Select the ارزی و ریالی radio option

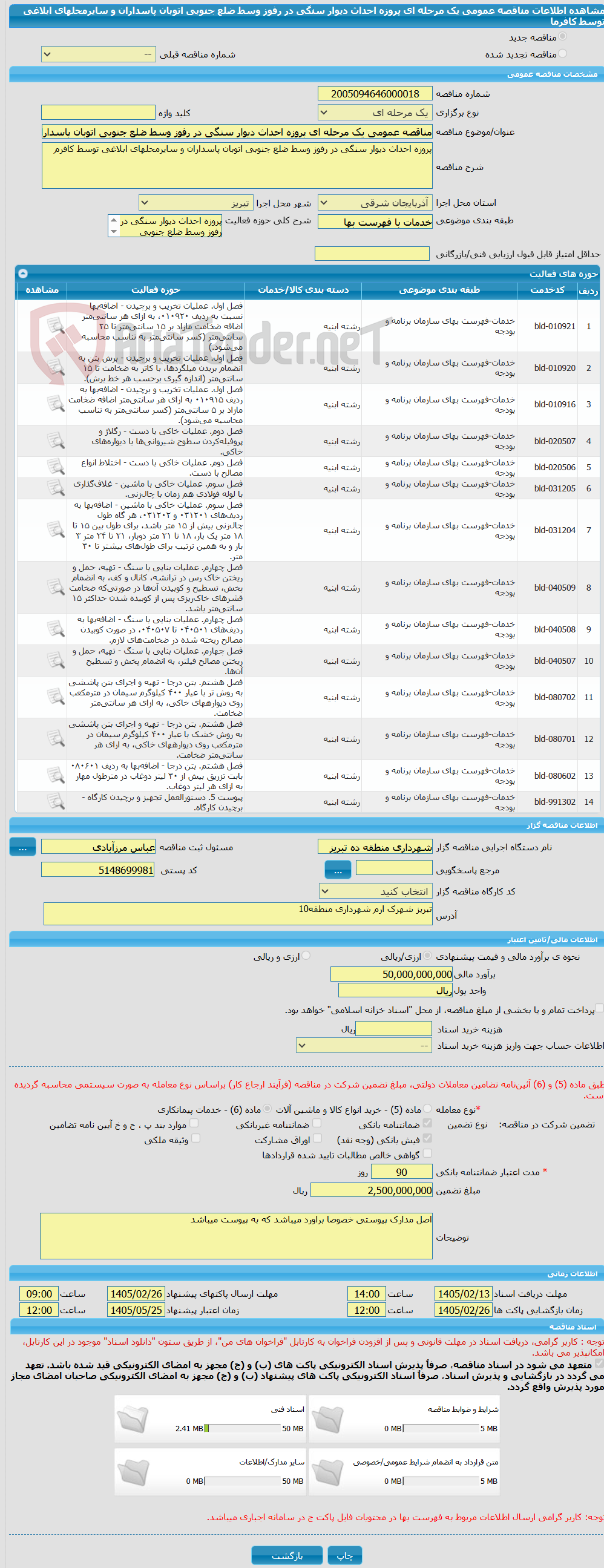click(306, 956)
